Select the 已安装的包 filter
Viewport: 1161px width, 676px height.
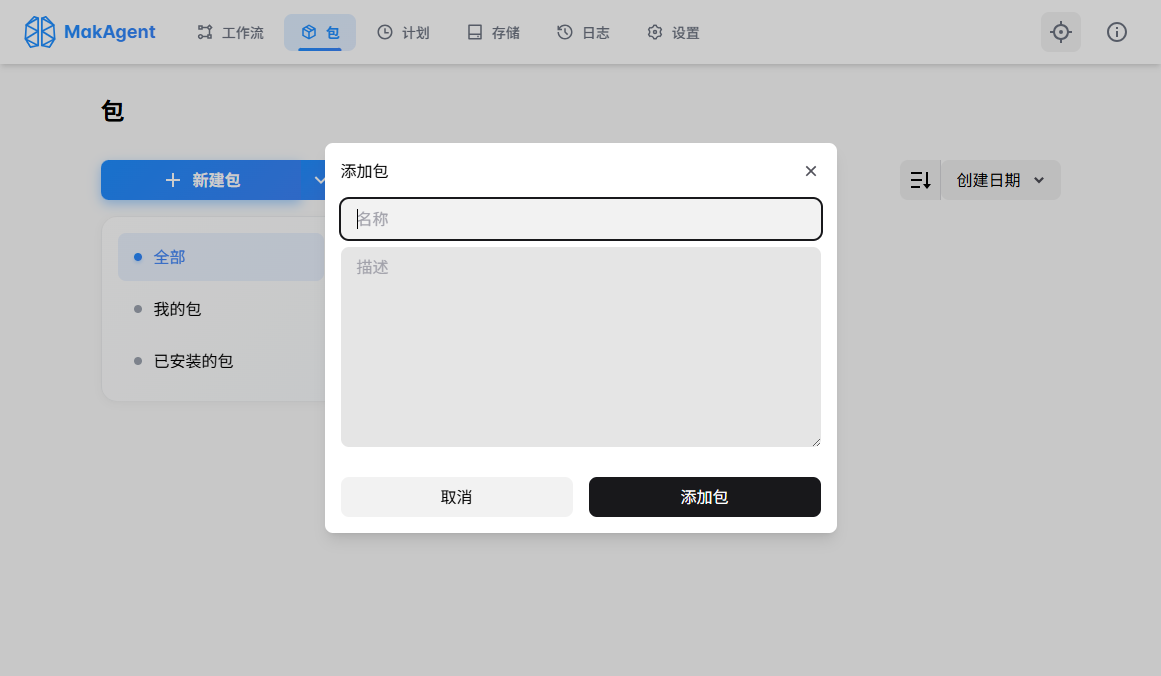tap(193, 361)
